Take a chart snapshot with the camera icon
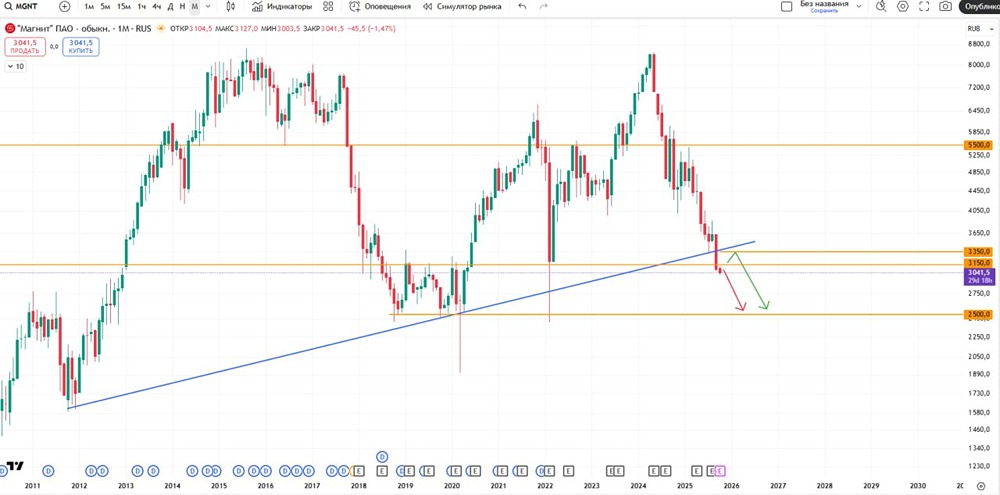The height and width of the screenshot is (495, 1000). pos(945,6)
